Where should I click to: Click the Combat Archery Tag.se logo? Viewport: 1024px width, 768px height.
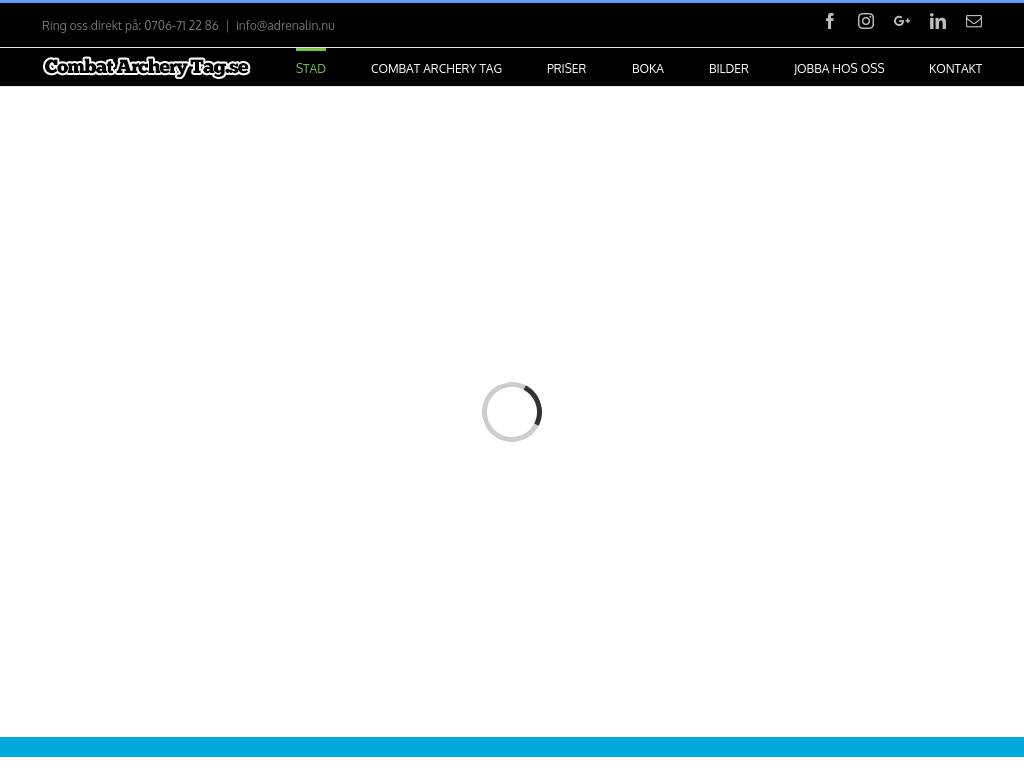pyautogui.click(x=146, y=67)
